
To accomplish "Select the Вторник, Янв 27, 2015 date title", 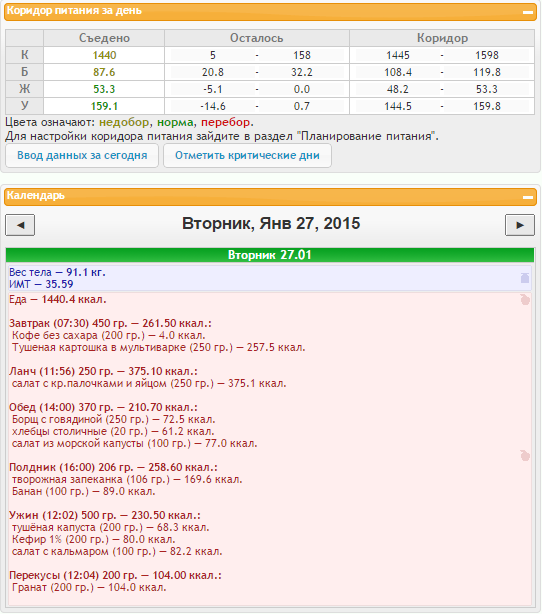I will pyautogui.click(x=271, y=224).
